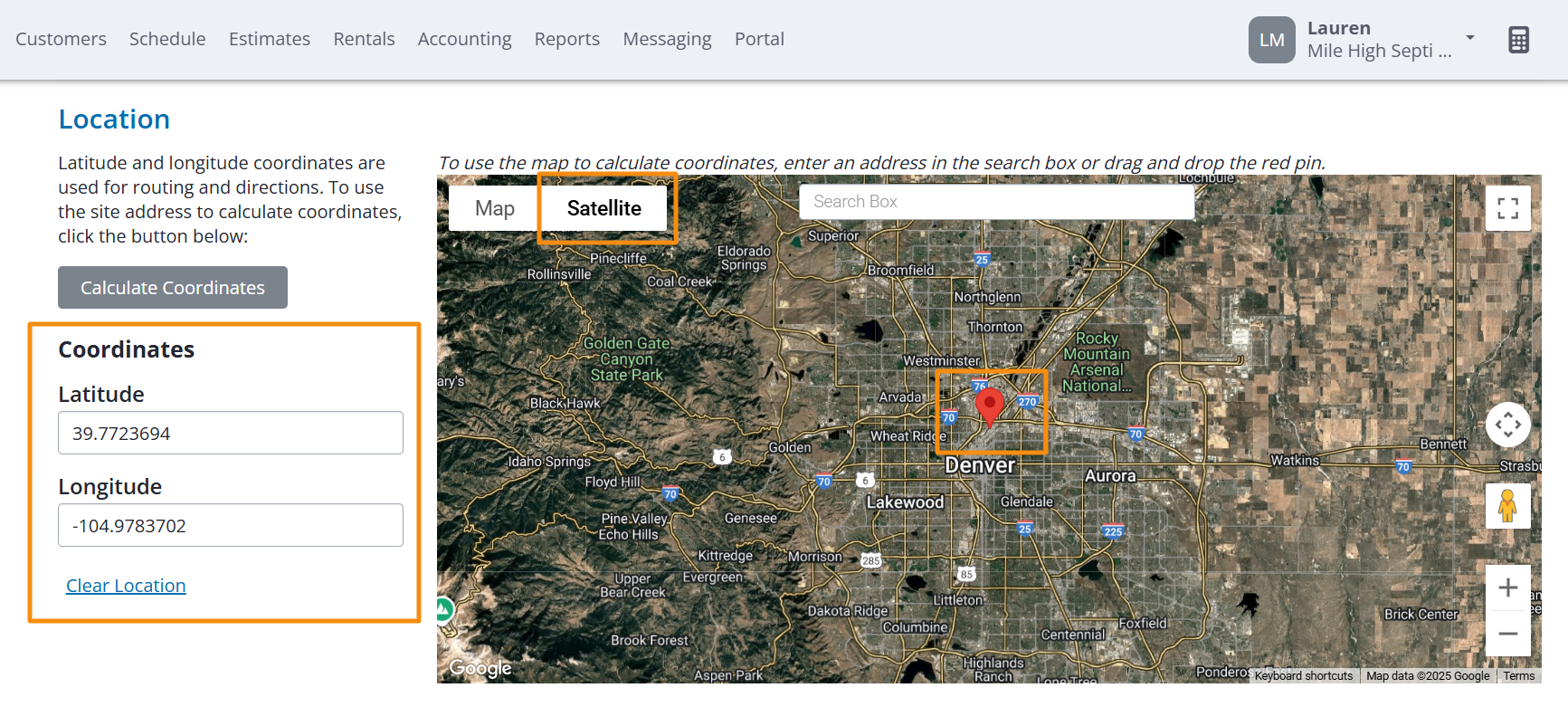Focus the Longitude input field
The height and width of the screenshot is (726, 1568).
click(x=231, y=526)
